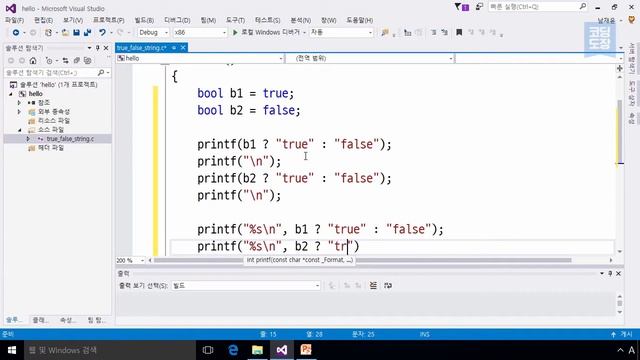640x360 pixels.
Task: Select the source files folder above true_false_string.c
Action: tap(51, 130)
